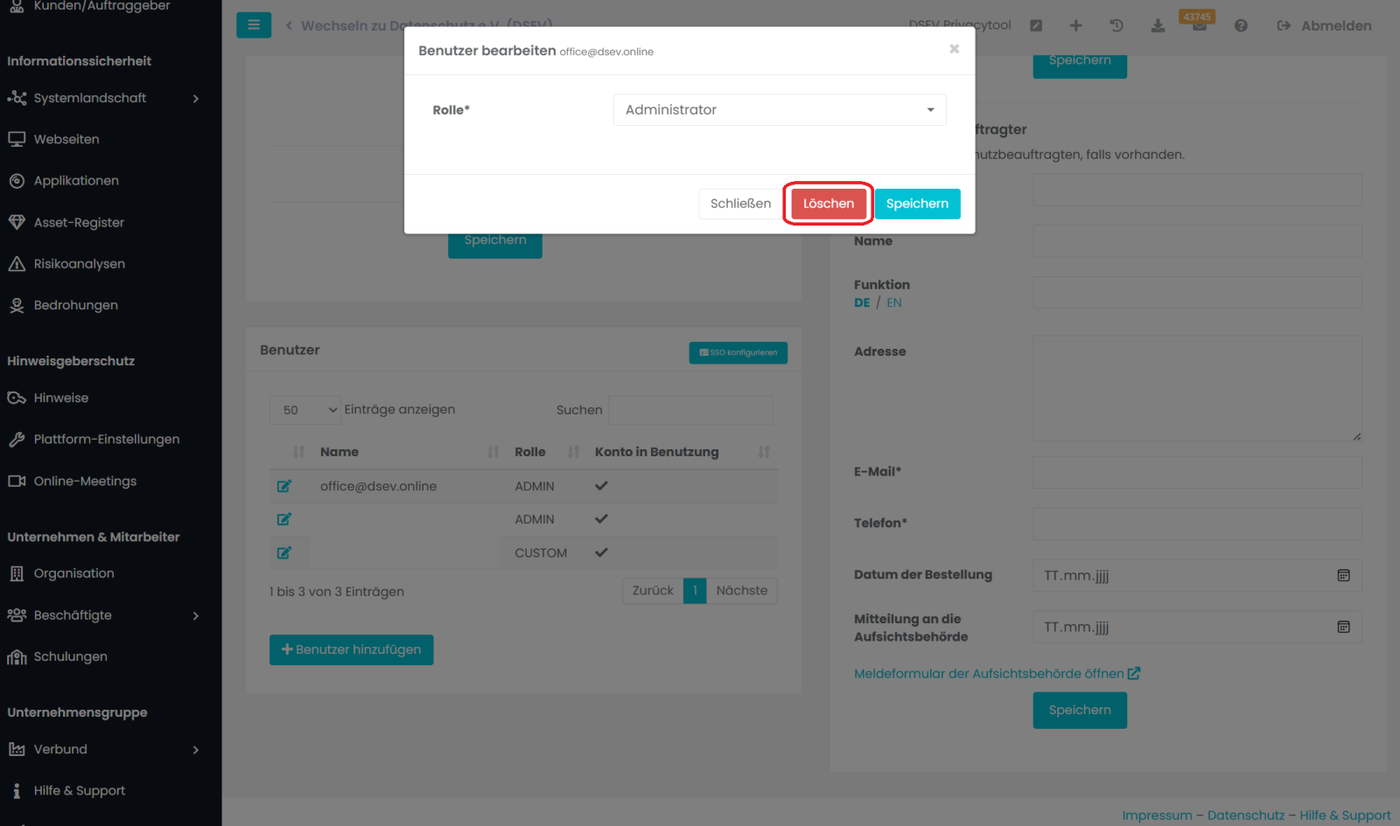Open the Rolle dropdown showing Administrator
Screen dimensions: 1400x826
coord(779,110)
